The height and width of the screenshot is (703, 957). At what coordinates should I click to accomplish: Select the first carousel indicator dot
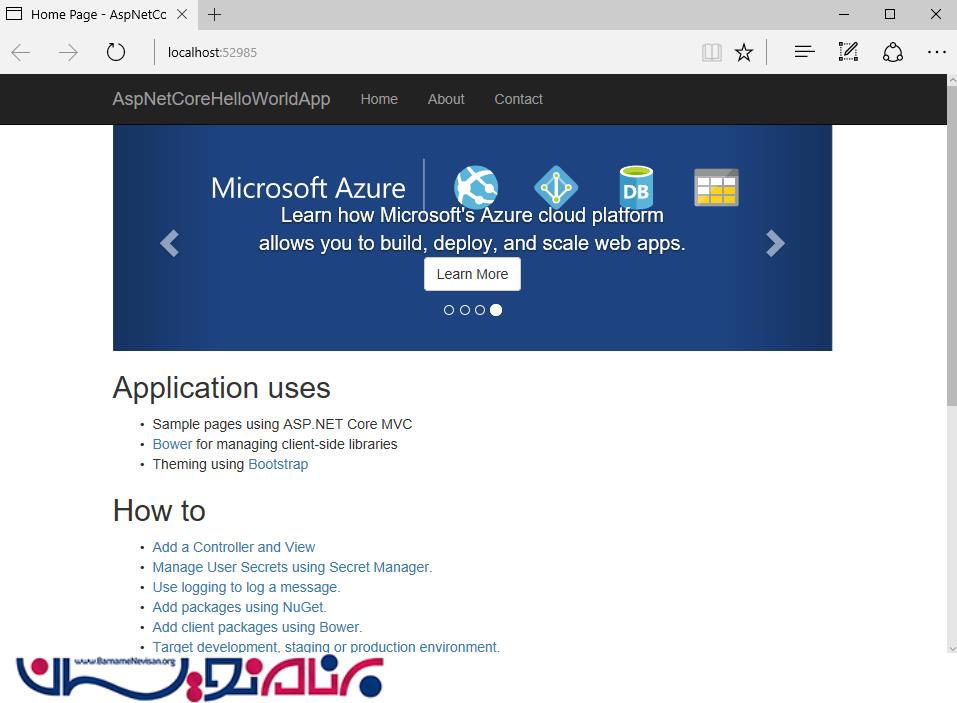[449, 310]
